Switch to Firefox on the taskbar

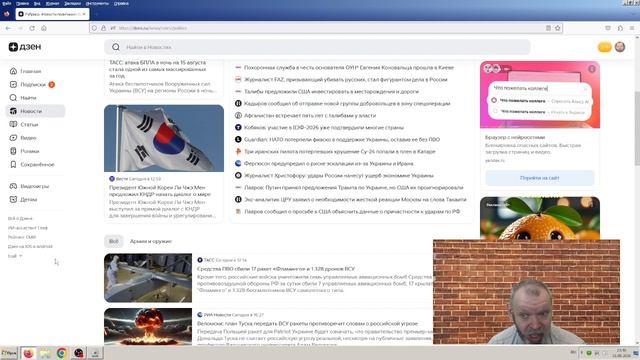point(28,353)
